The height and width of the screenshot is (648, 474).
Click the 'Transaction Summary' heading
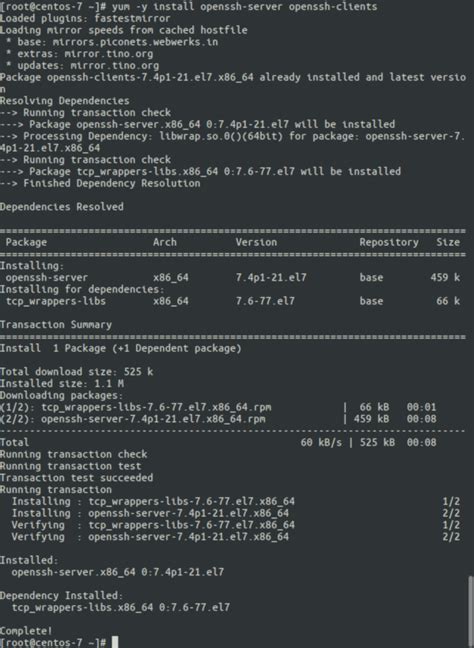56,324
